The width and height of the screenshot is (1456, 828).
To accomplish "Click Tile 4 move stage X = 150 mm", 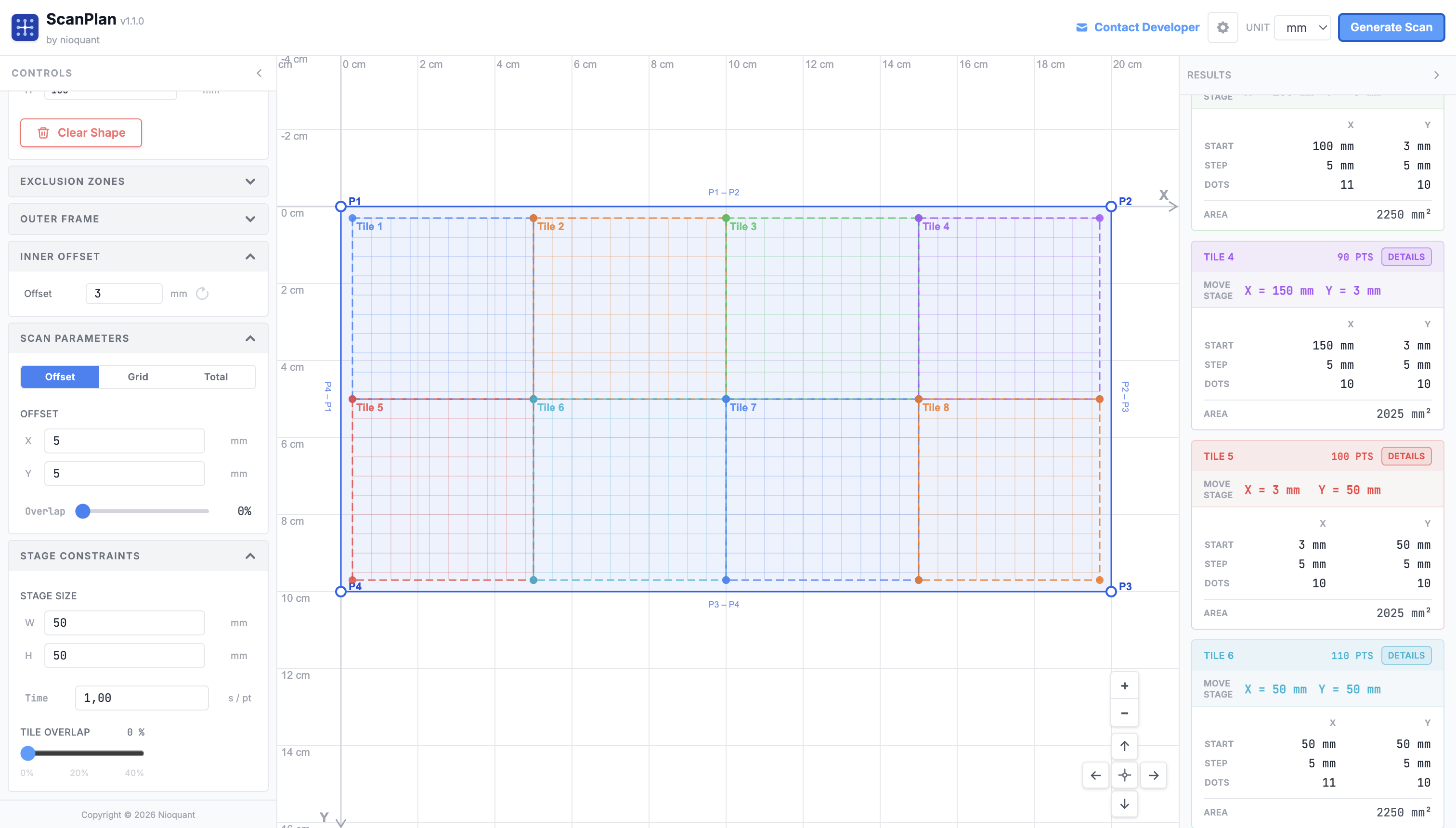I will (1279, 291).
